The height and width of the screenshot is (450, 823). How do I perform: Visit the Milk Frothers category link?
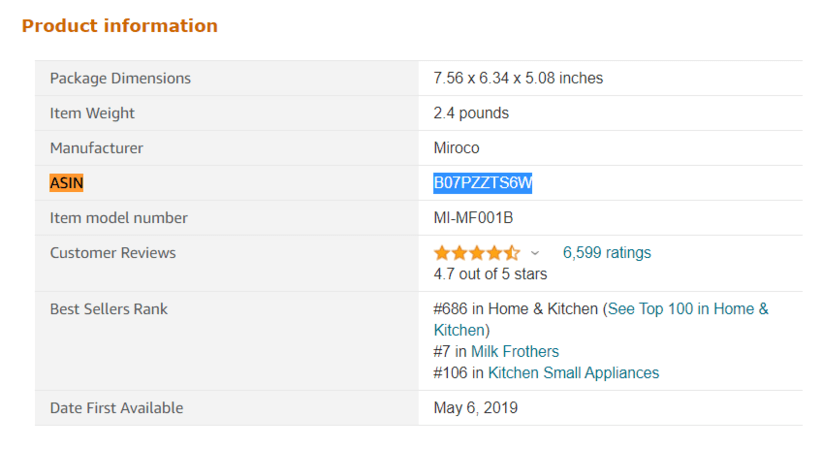(515, 351)
